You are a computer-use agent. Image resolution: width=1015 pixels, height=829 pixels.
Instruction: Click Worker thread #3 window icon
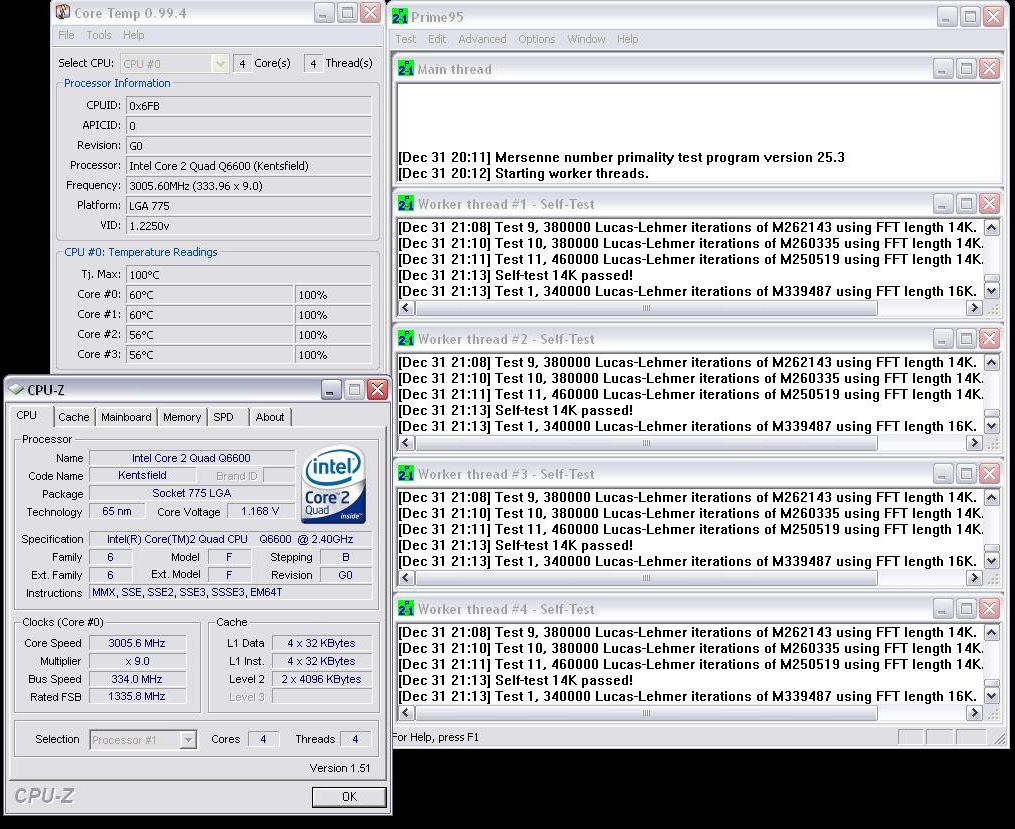(405, 474)
